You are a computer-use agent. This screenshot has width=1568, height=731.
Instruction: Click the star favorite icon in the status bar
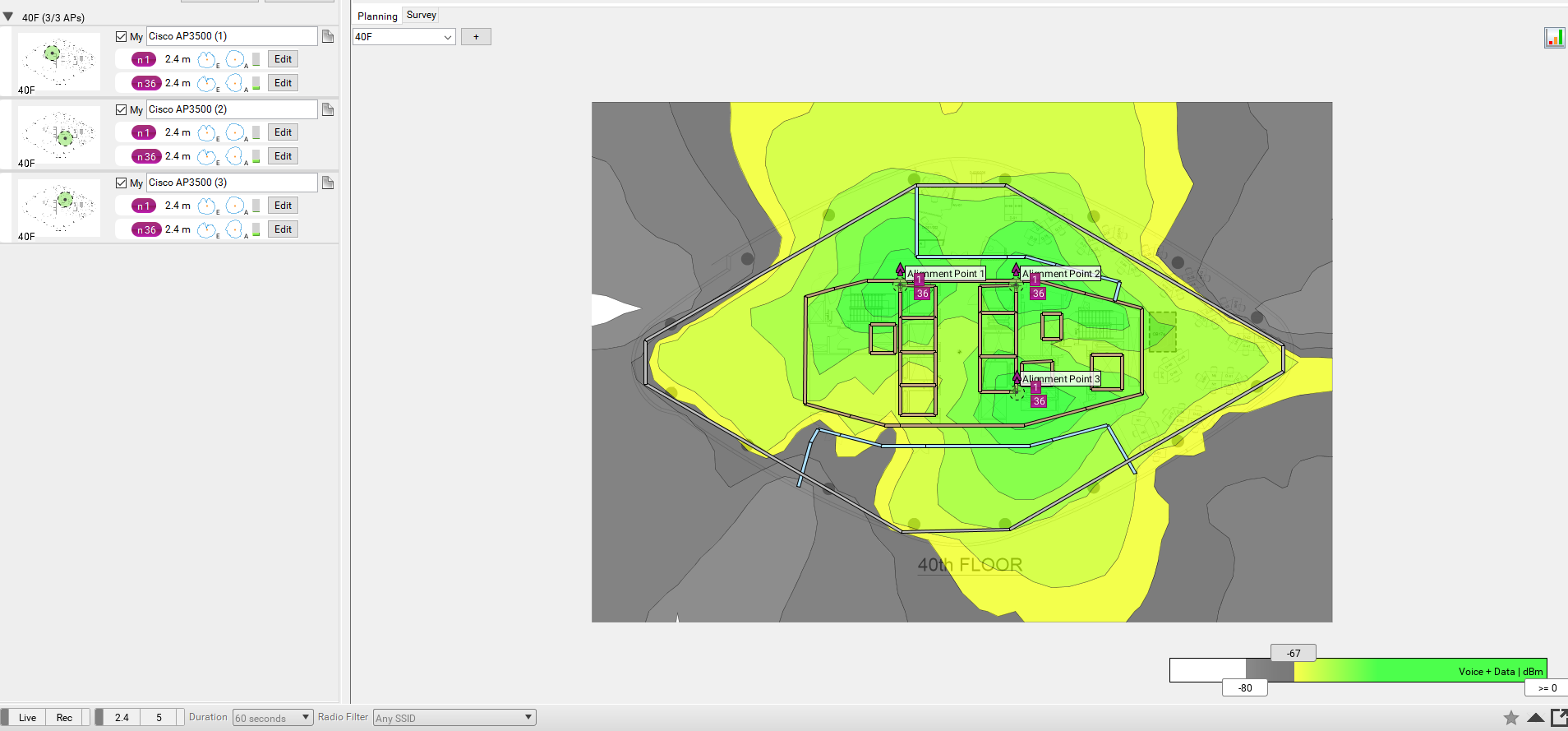coord(1511,718)
